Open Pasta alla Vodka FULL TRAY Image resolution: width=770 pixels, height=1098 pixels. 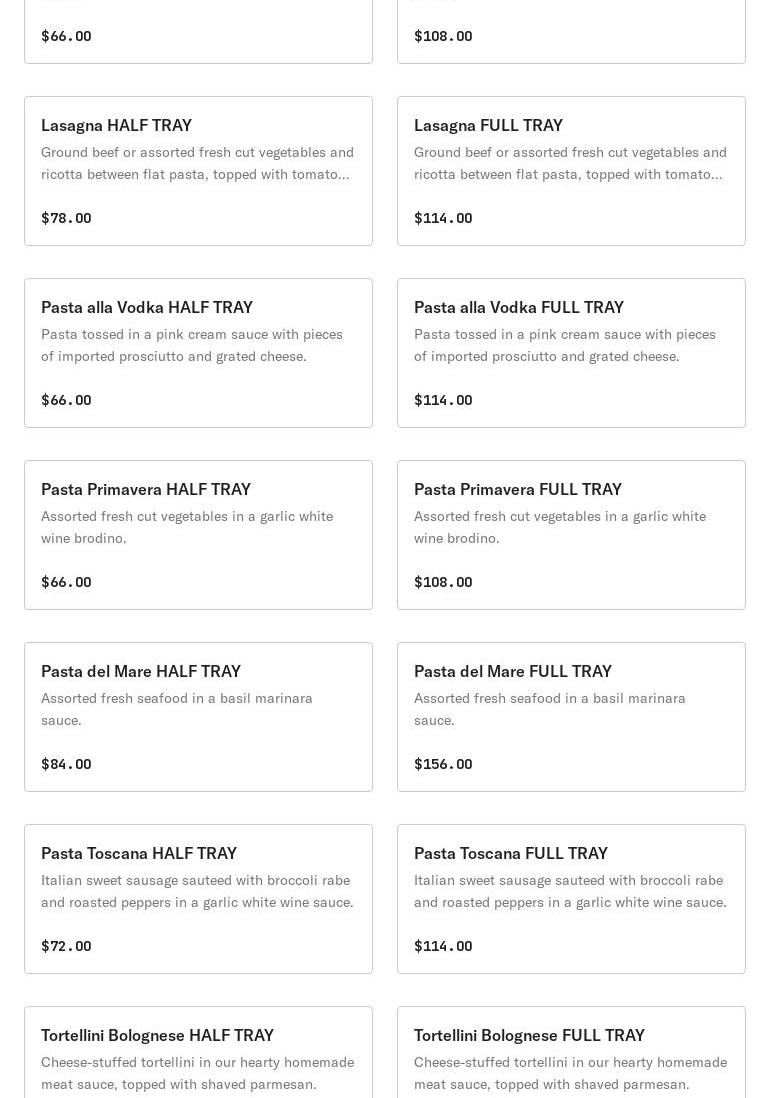click(519, 307)
